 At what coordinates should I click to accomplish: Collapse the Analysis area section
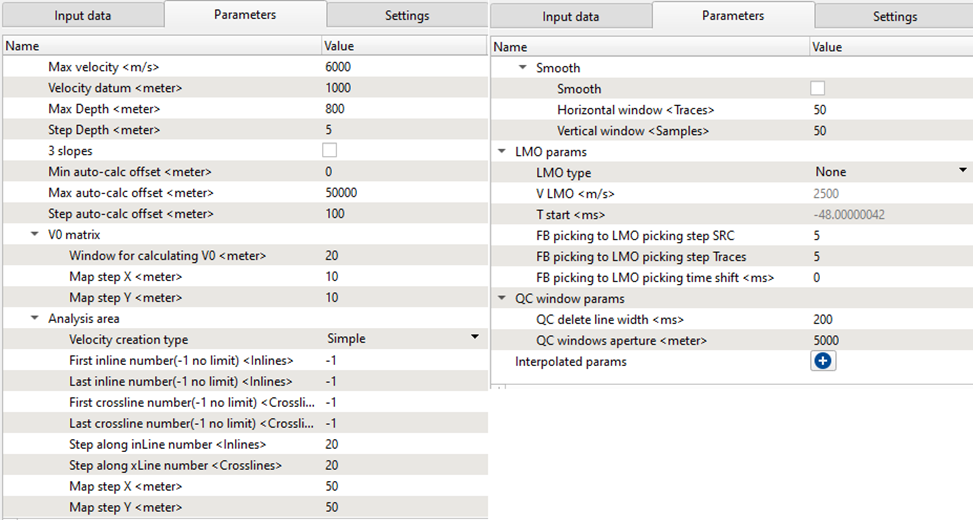pyautogui.click(x=34, y=318)
